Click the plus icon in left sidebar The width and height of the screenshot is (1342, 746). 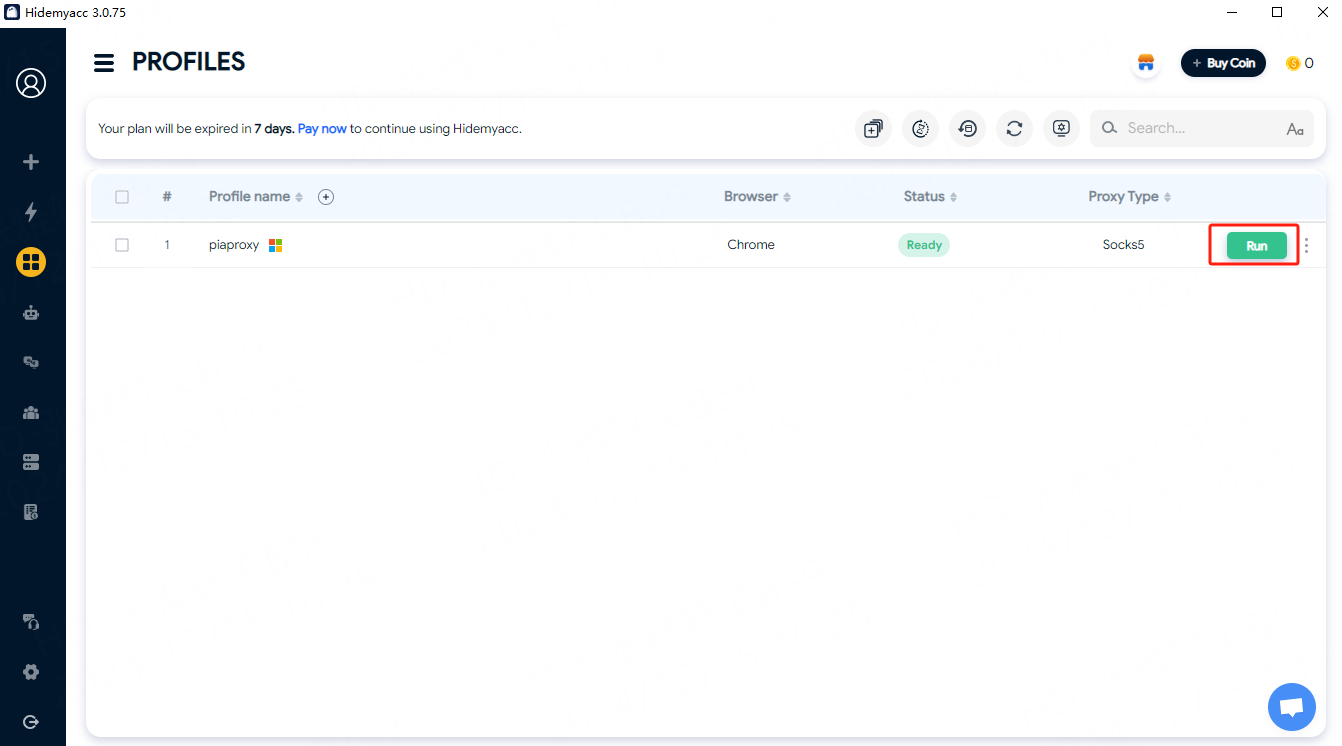point(31,162)
